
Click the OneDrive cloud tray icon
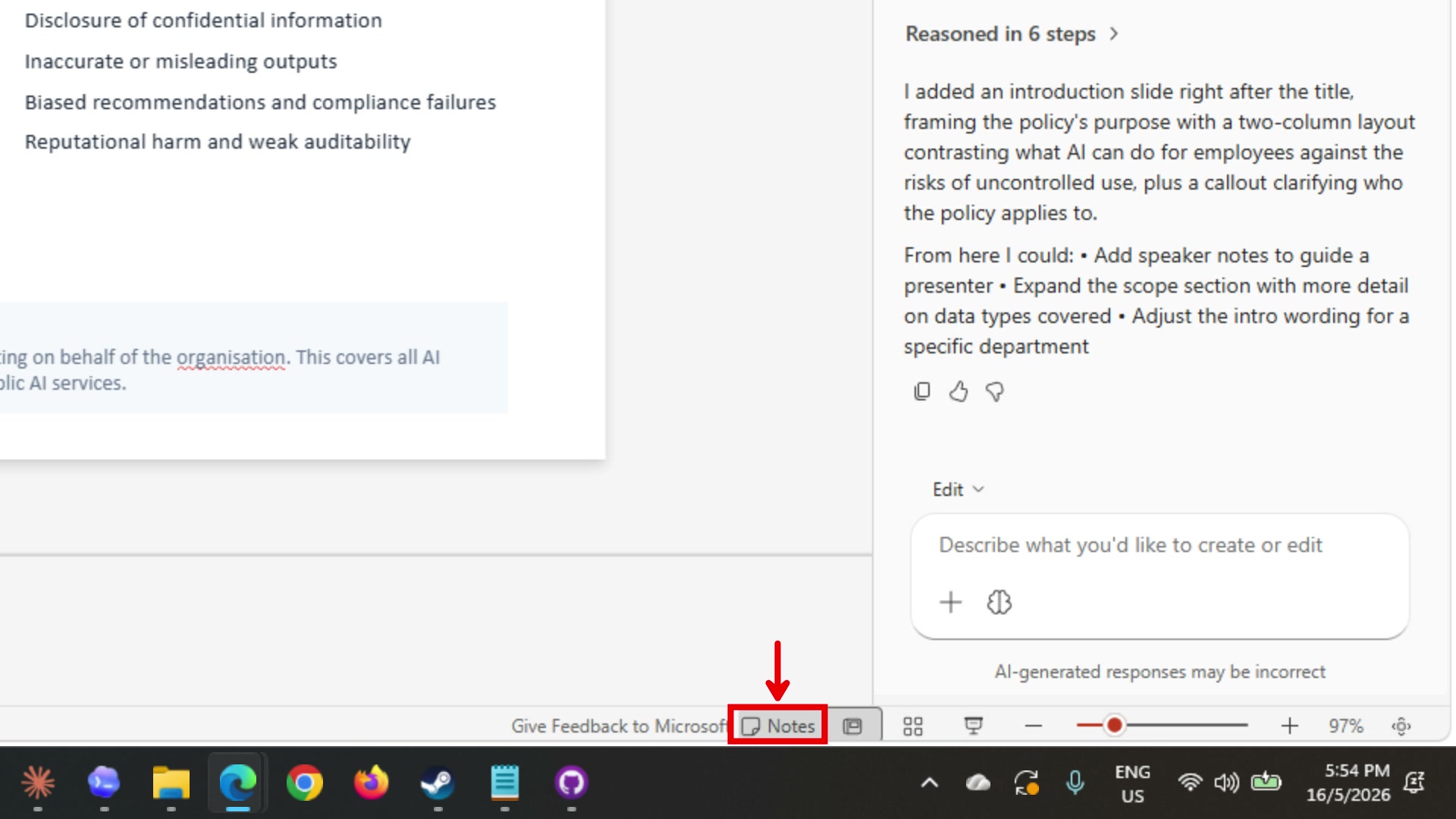[978, 783]
